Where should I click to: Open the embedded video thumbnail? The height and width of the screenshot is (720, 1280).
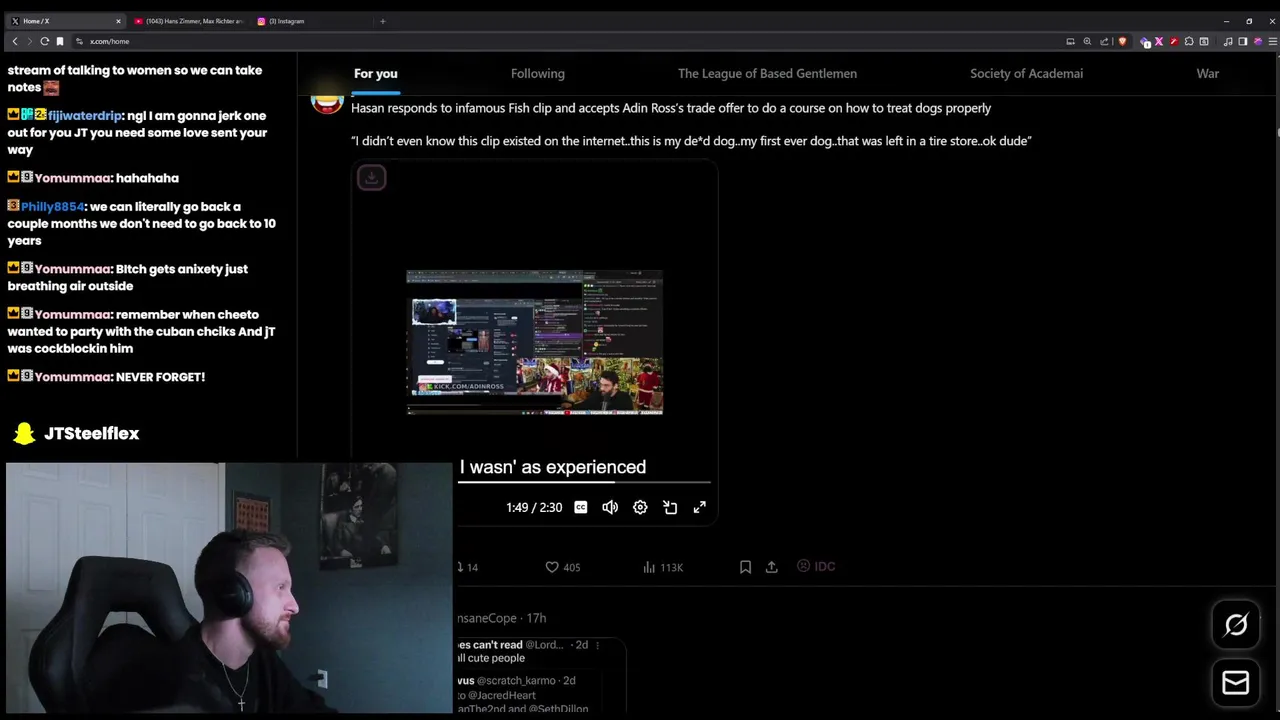click(534, 342)
